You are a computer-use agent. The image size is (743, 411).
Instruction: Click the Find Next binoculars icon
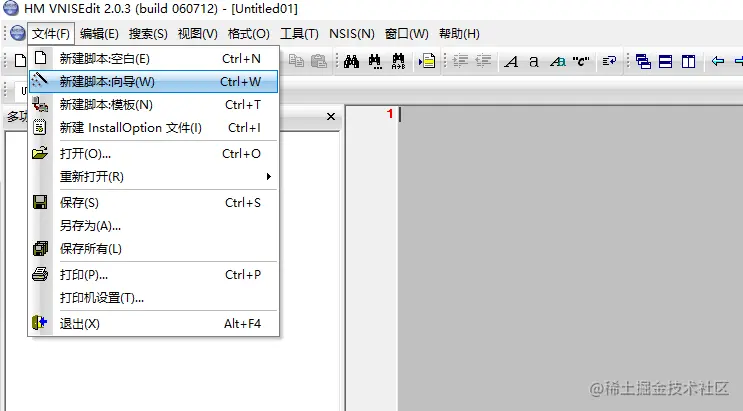(375, 61)
